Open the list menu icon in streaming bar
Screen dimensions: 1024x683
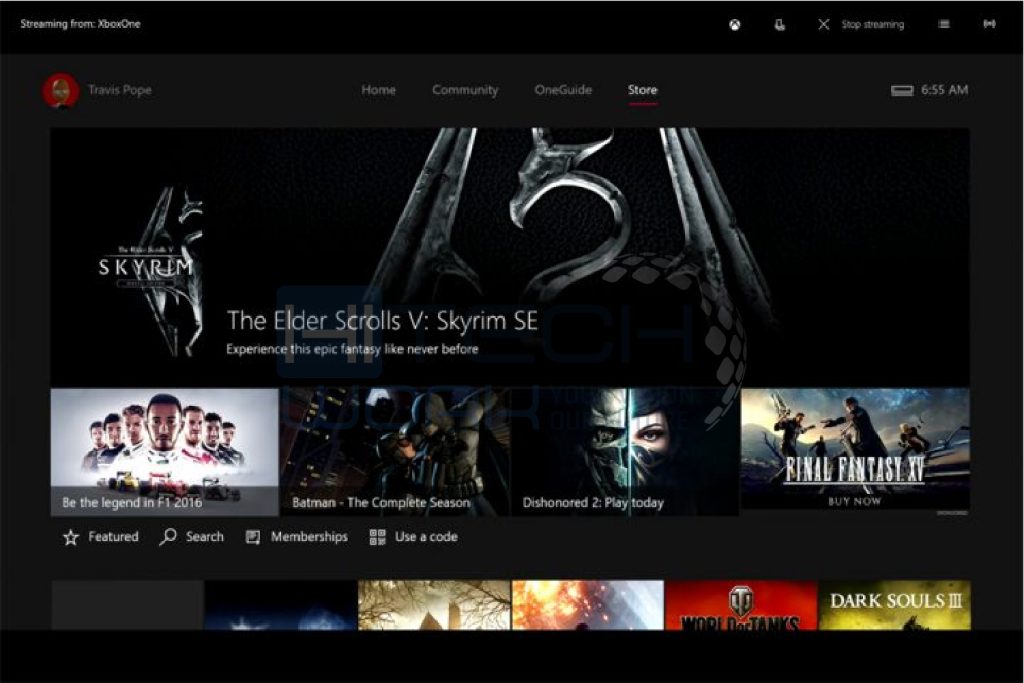944,24
